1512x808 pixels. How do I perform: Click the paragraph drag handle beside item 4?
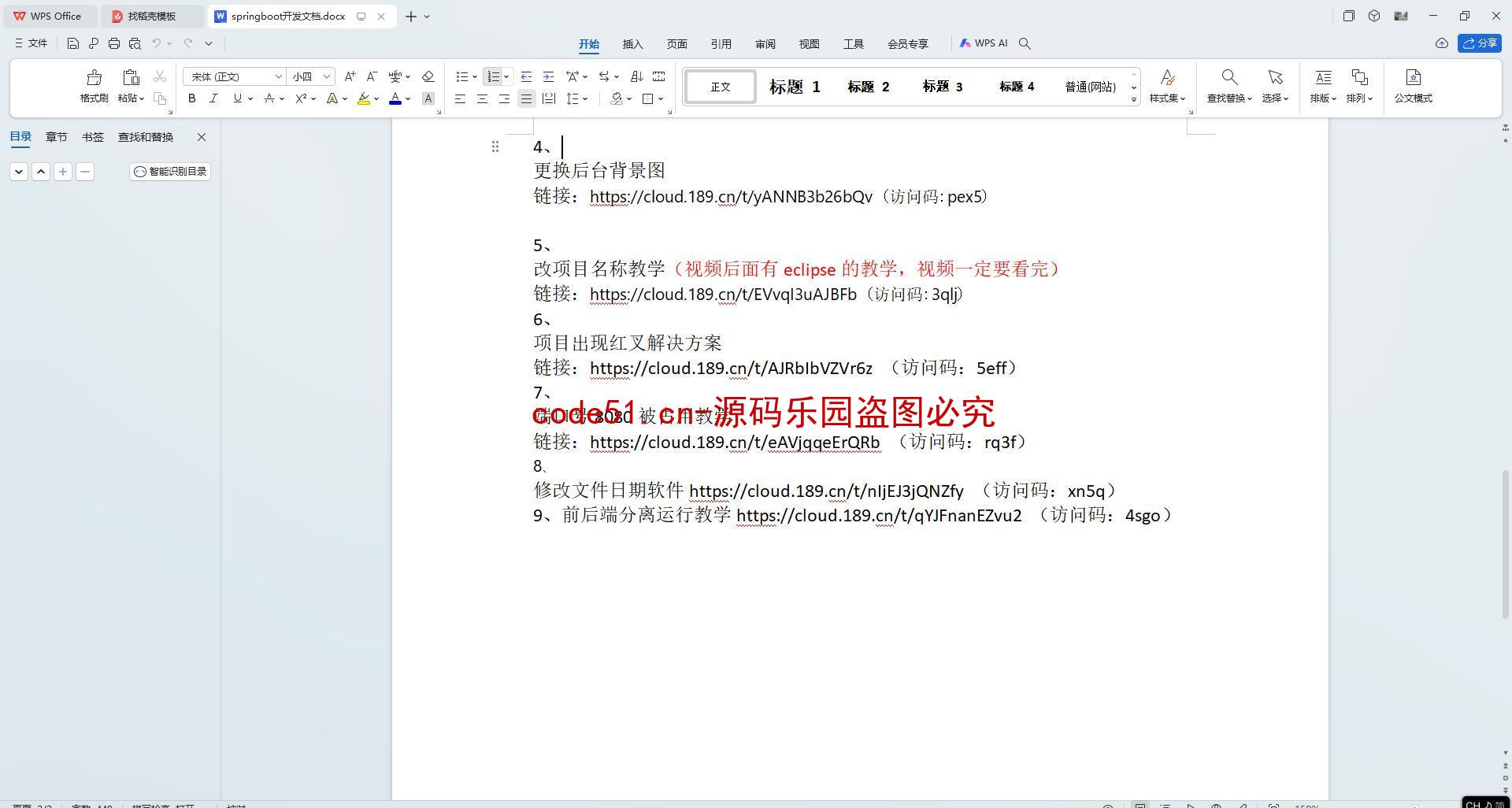(495, 146)
